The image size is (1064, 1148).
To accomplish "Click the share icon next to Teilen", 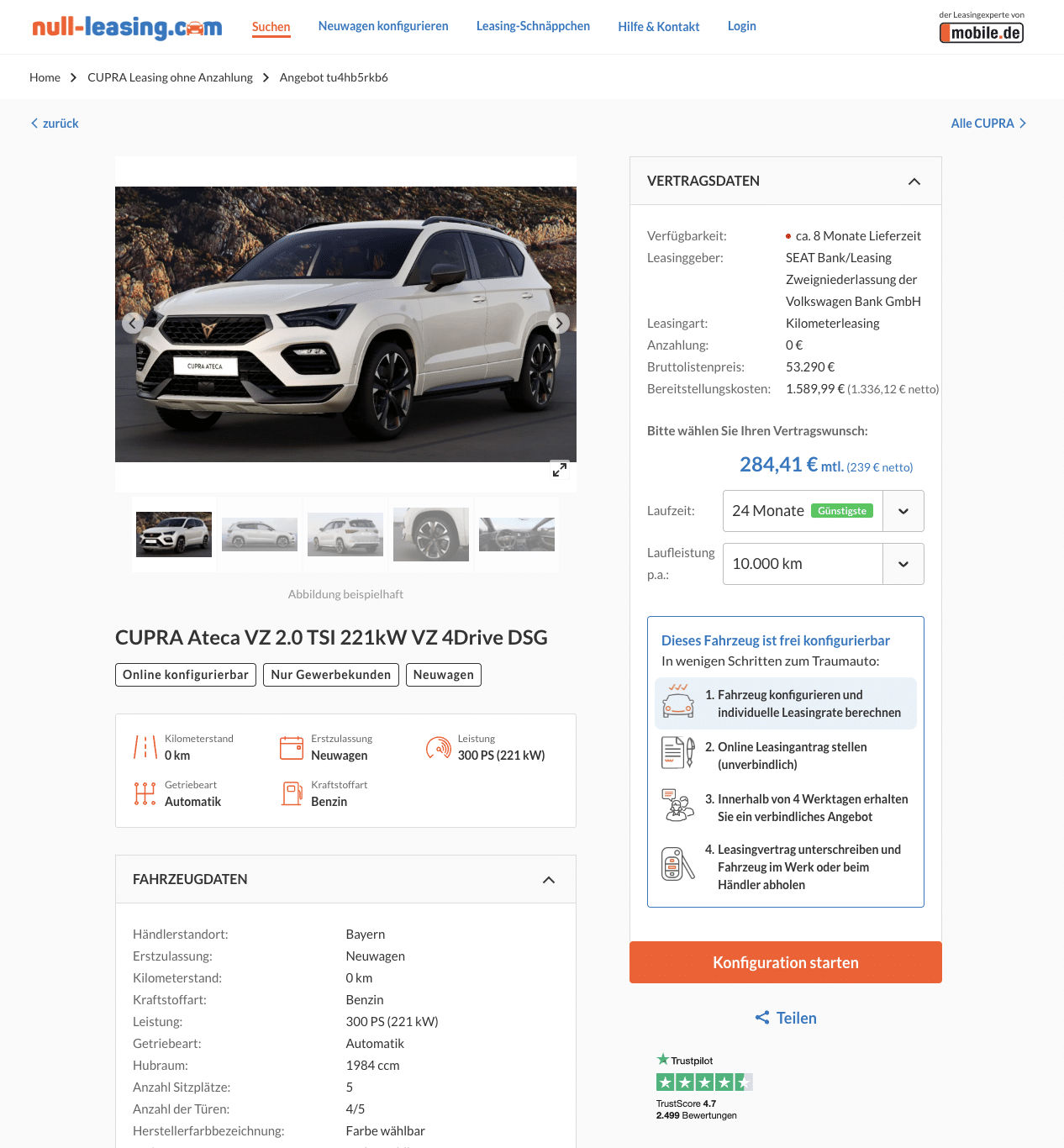I will coord(762,1018).
